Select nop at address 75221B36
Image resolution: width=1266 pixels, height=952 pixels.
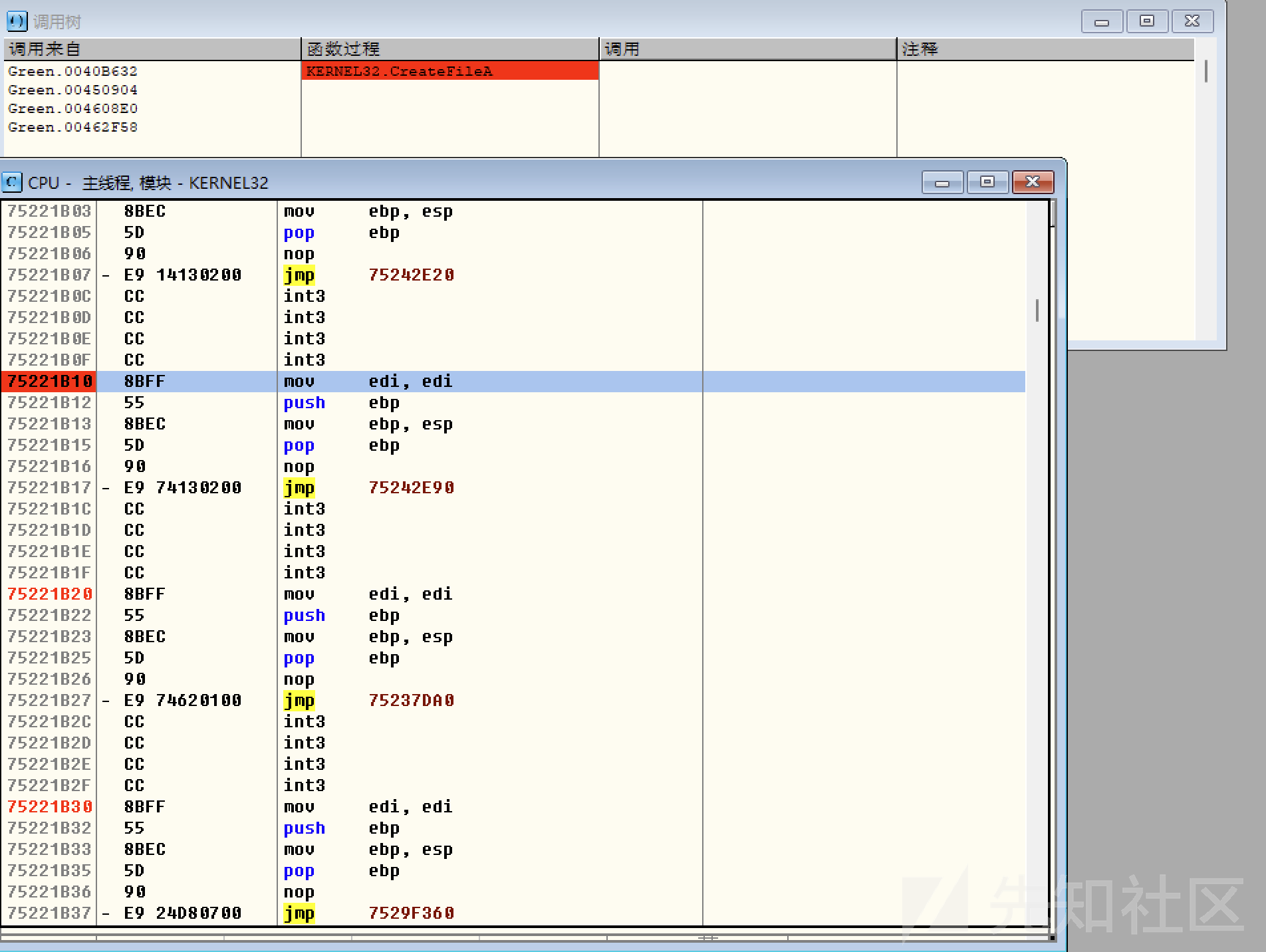(x=299, y=892)
